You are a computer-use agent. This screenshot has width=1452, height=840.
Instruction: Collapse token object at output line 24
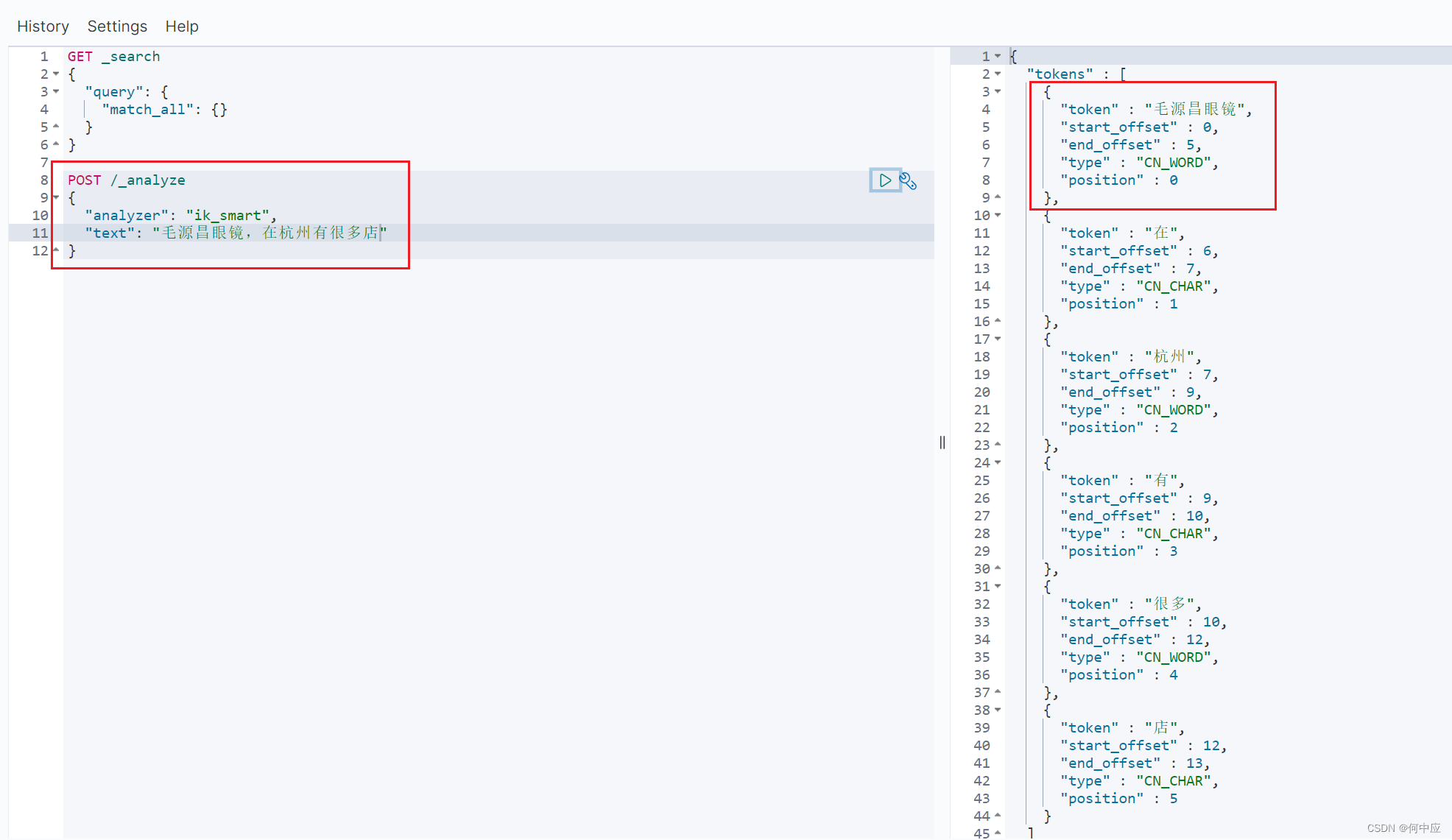click(998, 463)
